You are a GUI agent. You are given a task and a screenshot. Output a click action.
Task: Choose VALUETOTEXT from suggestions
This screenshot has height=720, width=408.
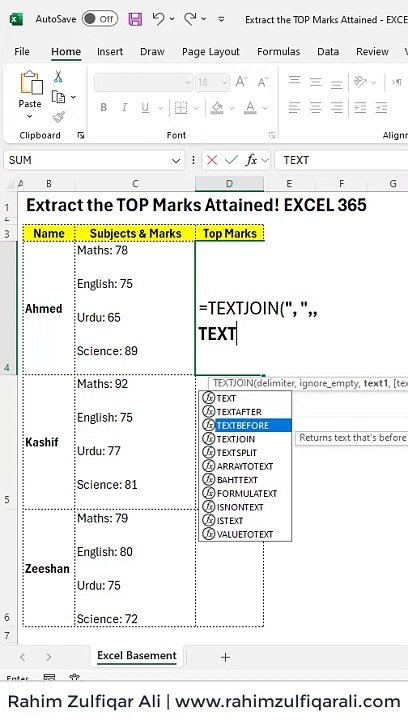(245, 534)
